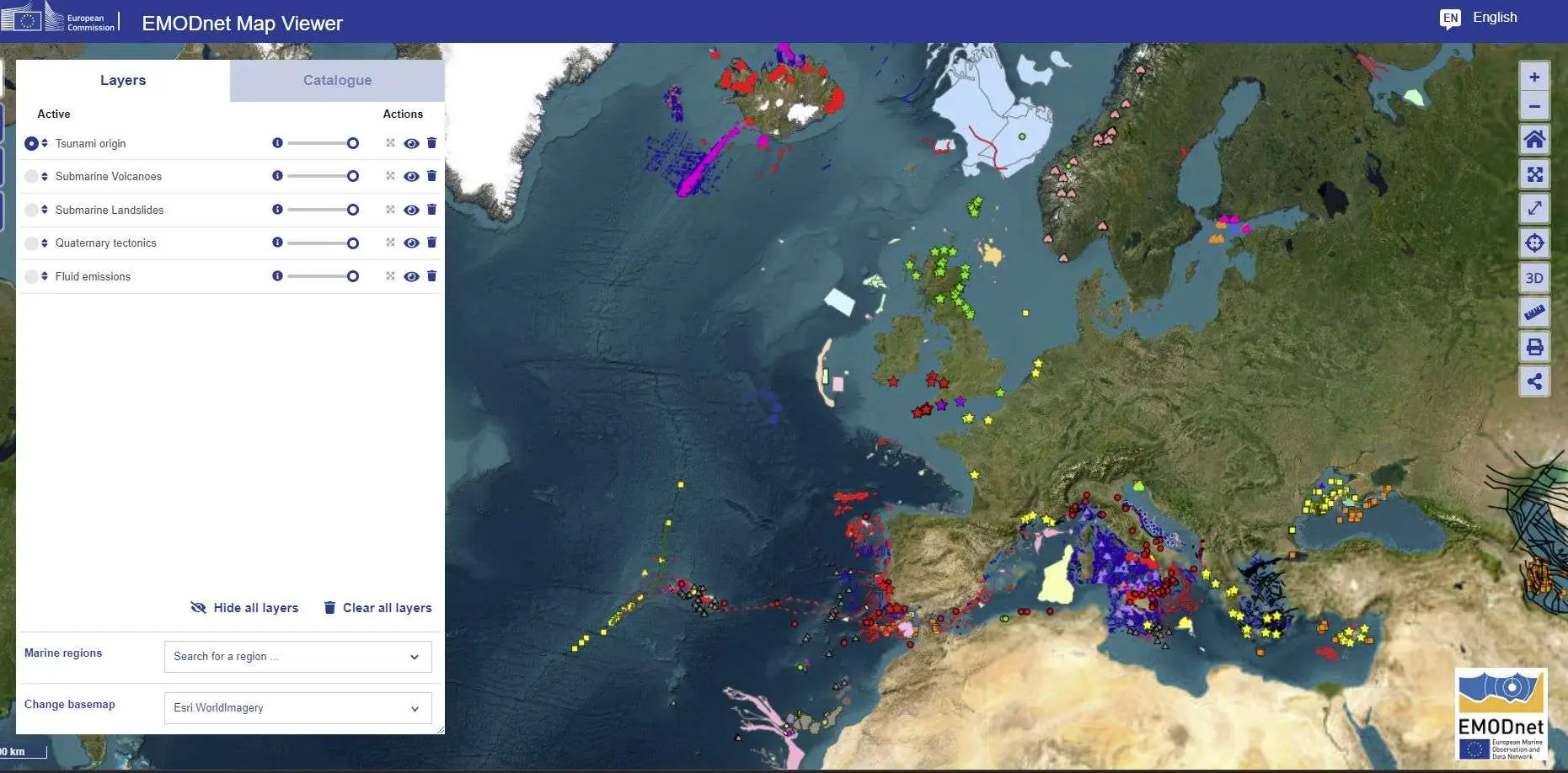Open the English language selector

pyautogui.click(x=1480, y=18)
